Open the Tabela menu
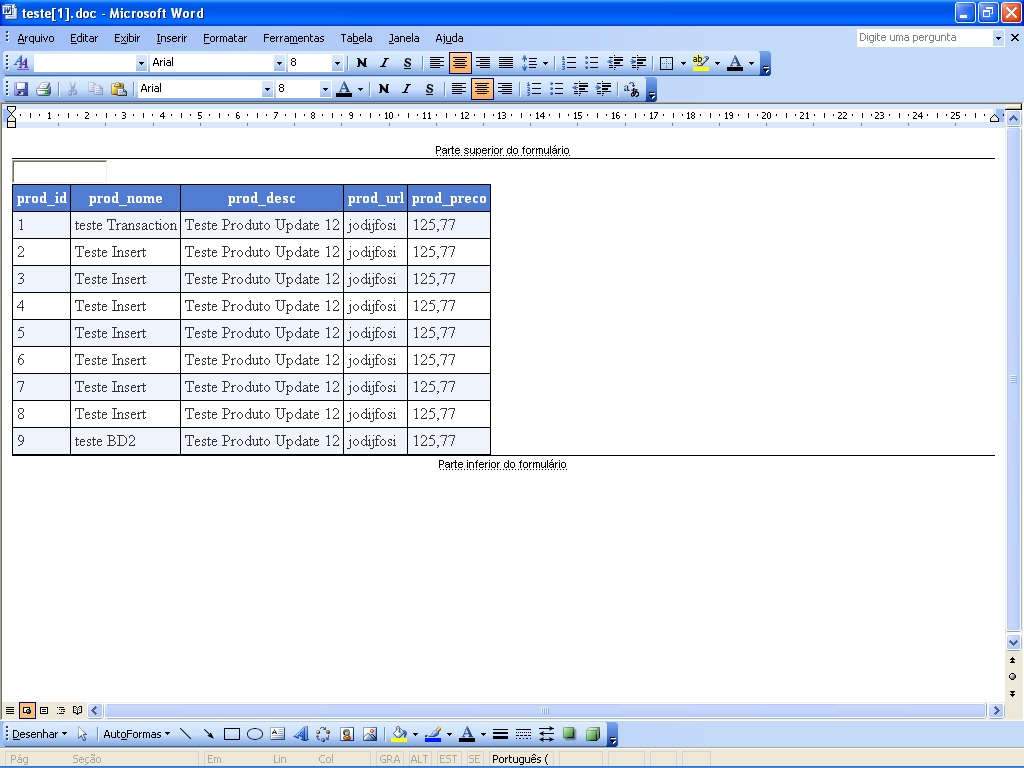The image size is (1024, 768). (x=356, y=38)
